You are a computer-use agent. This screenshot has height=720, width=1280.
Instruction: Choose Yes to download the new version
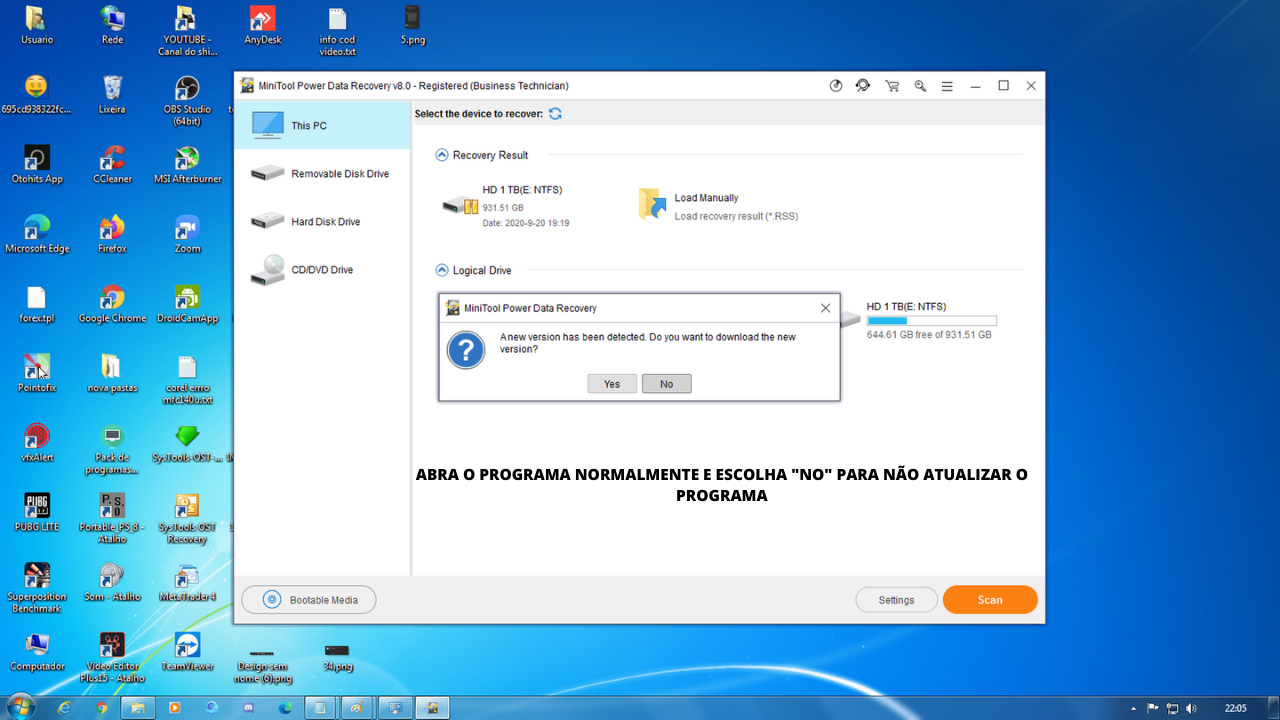tap(612, 384)
